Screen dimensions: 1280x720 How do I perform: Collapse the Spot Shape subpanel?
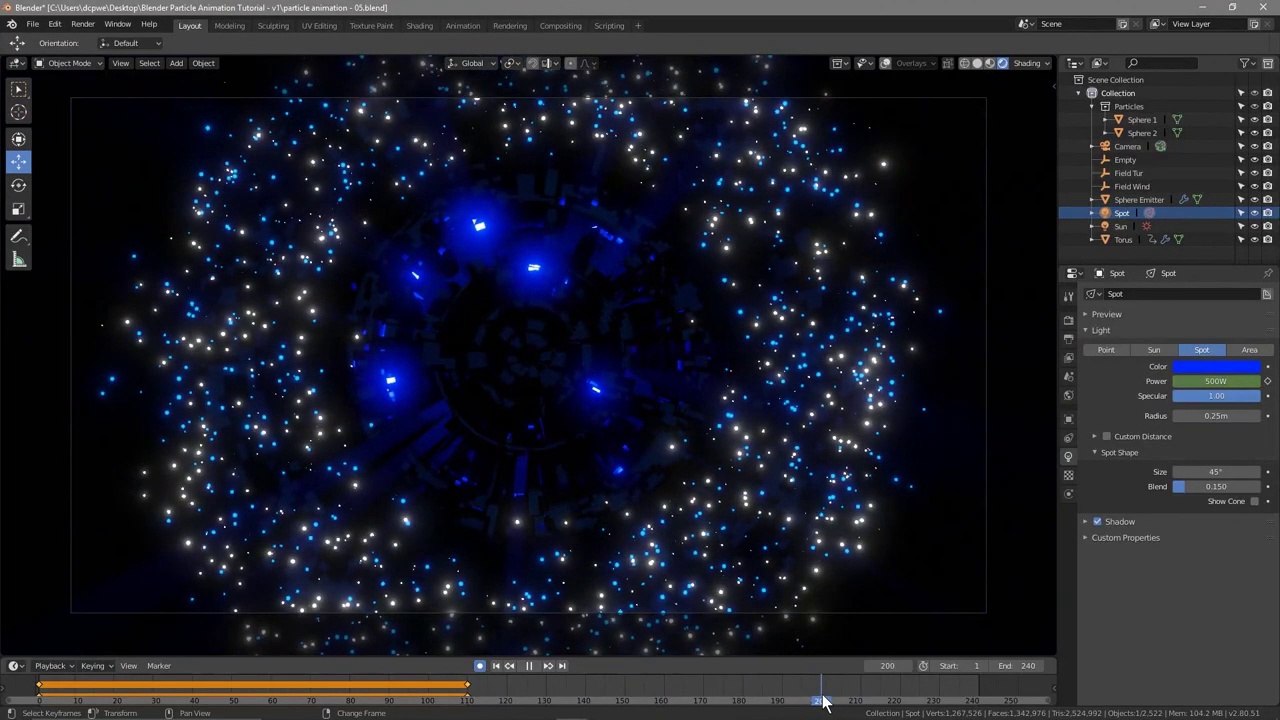pos(1119,452)
